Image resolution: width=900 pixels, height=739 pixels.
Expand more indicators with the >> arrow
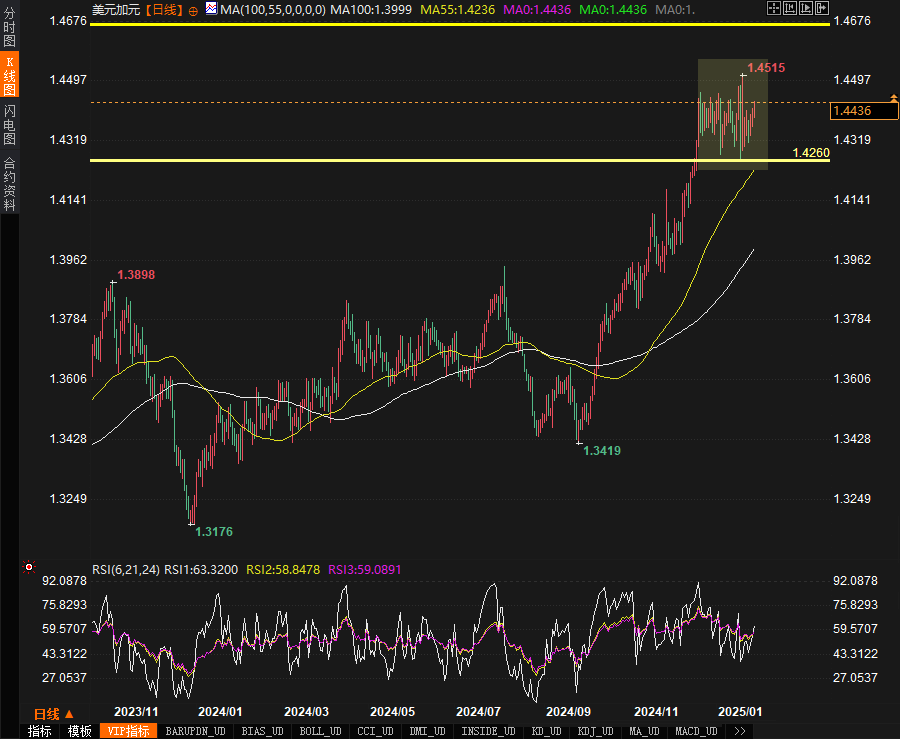pyautogui.click(x=740, y=731)
